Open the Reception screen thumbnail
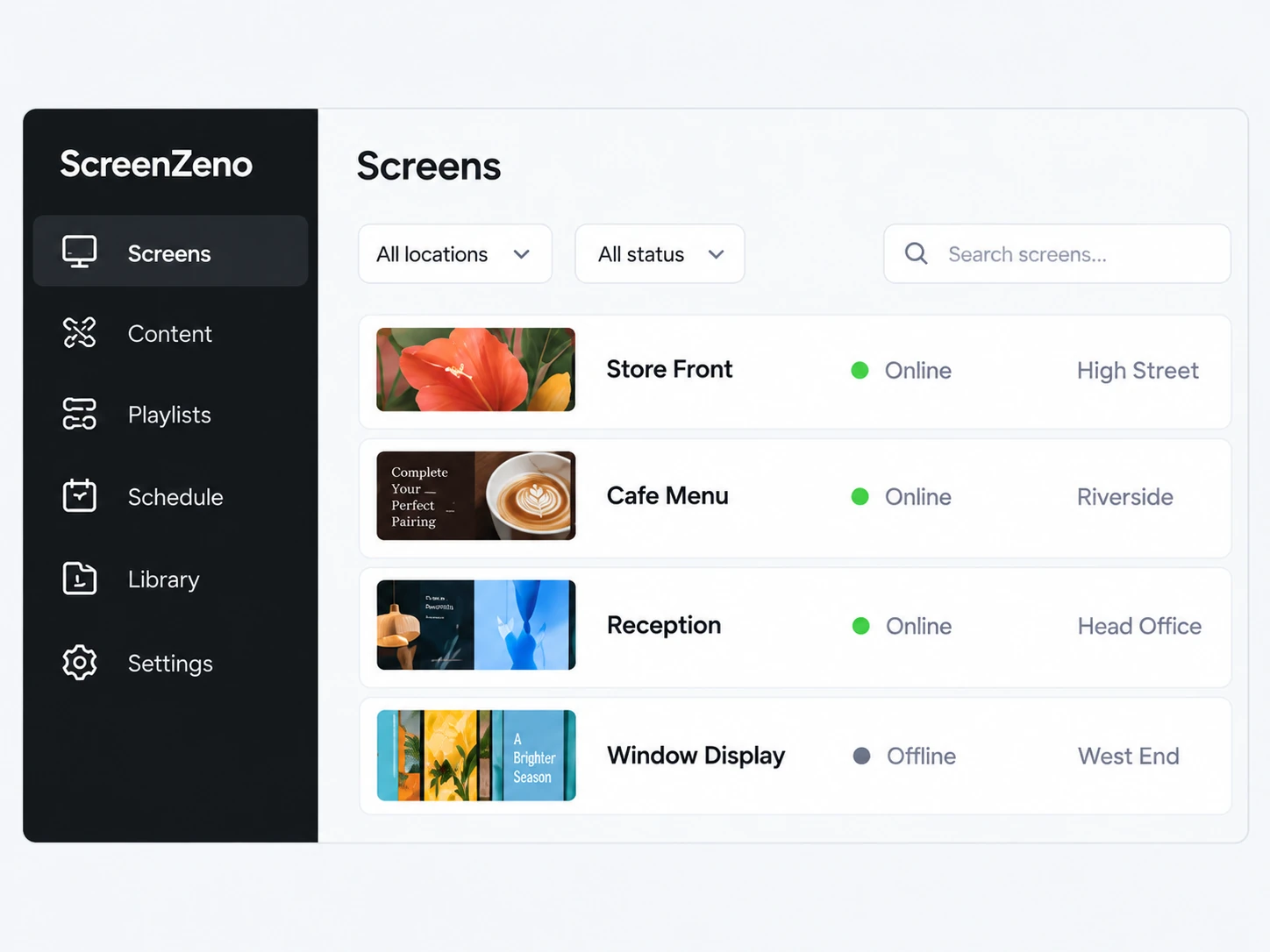Viewport: 1270px width, 952px height. coord(476,625)
